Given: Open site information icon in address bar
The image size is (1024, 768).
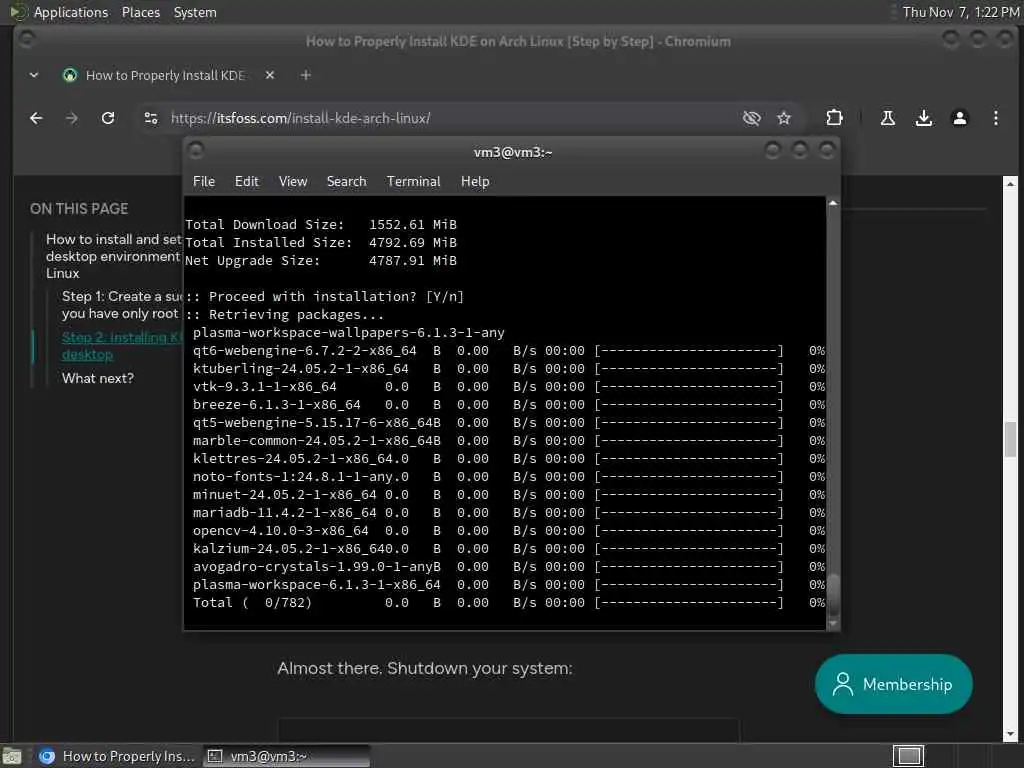Looking at the screenshot, I should (151, 118).
